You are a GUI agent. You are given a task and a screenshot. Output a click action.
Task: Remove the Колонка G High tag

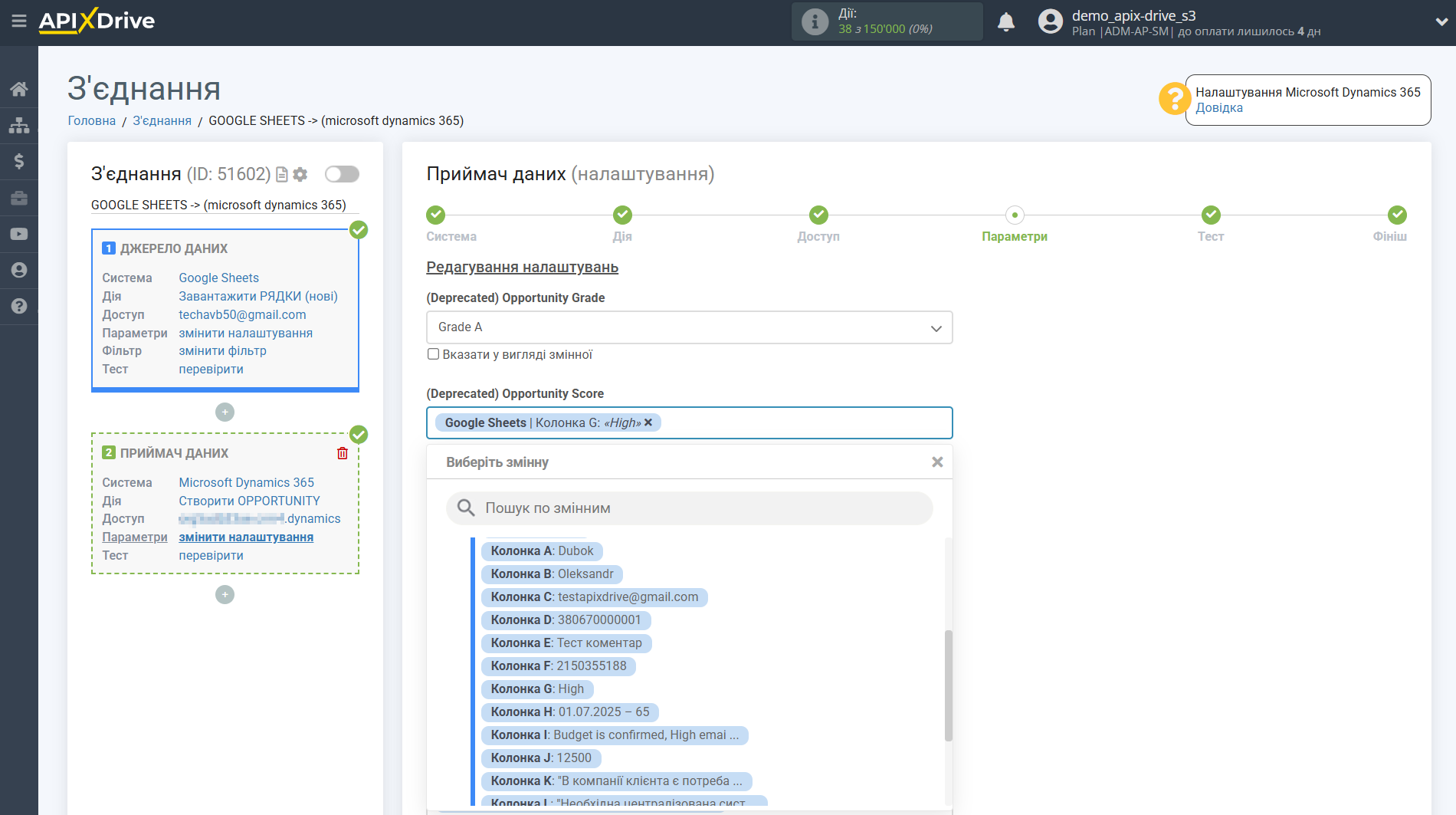click(x=648, y=422)
